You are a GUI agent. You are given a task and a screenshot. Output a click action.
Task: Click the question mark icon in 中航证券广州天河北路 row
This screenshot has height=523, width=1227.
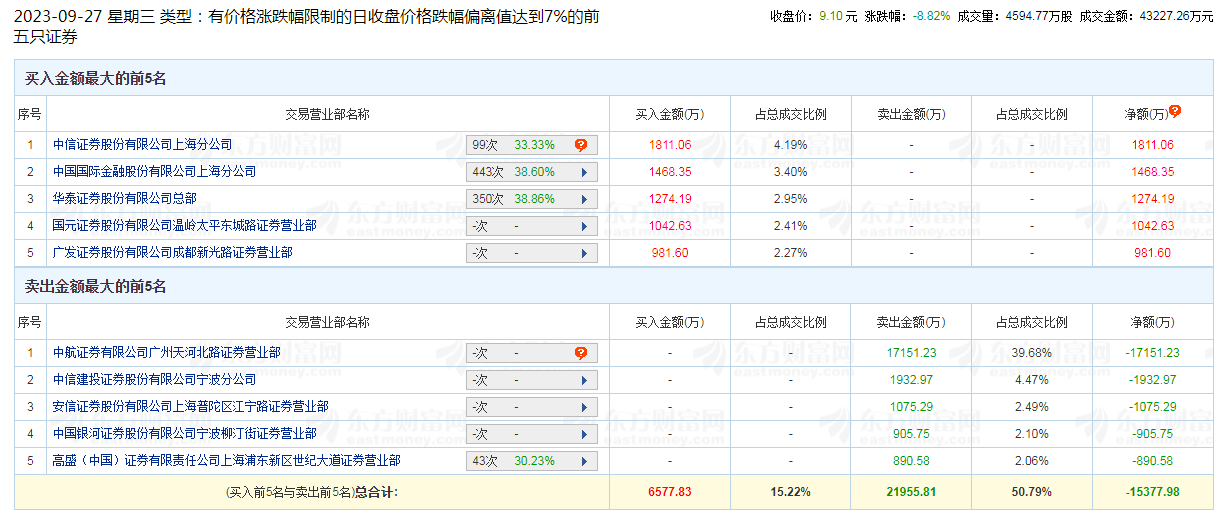click(x=581, y=353)
